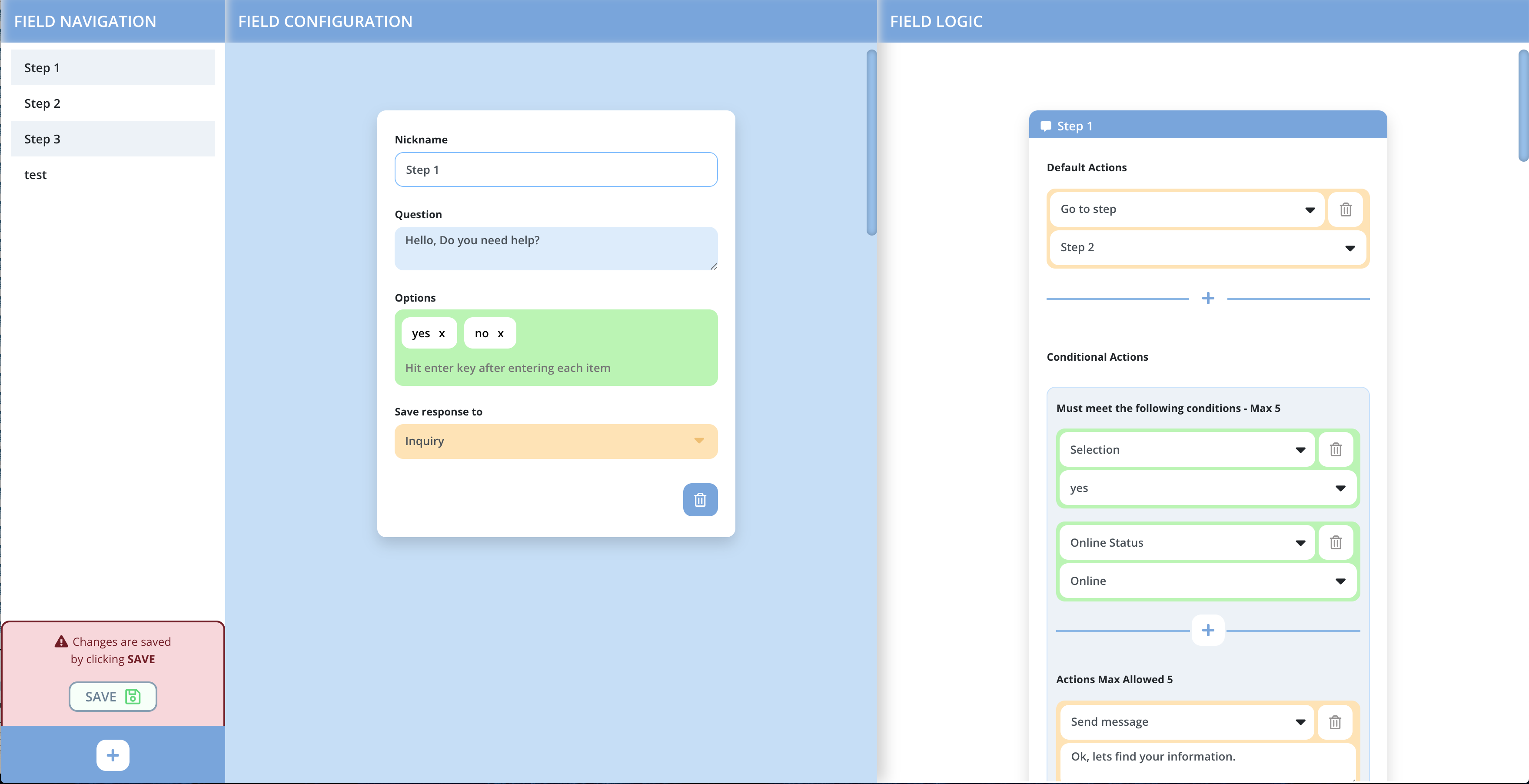Screen dimensions: 1529x784
Task: Delete the Step 1 field using trash icon
Action: tap(701, 500)
